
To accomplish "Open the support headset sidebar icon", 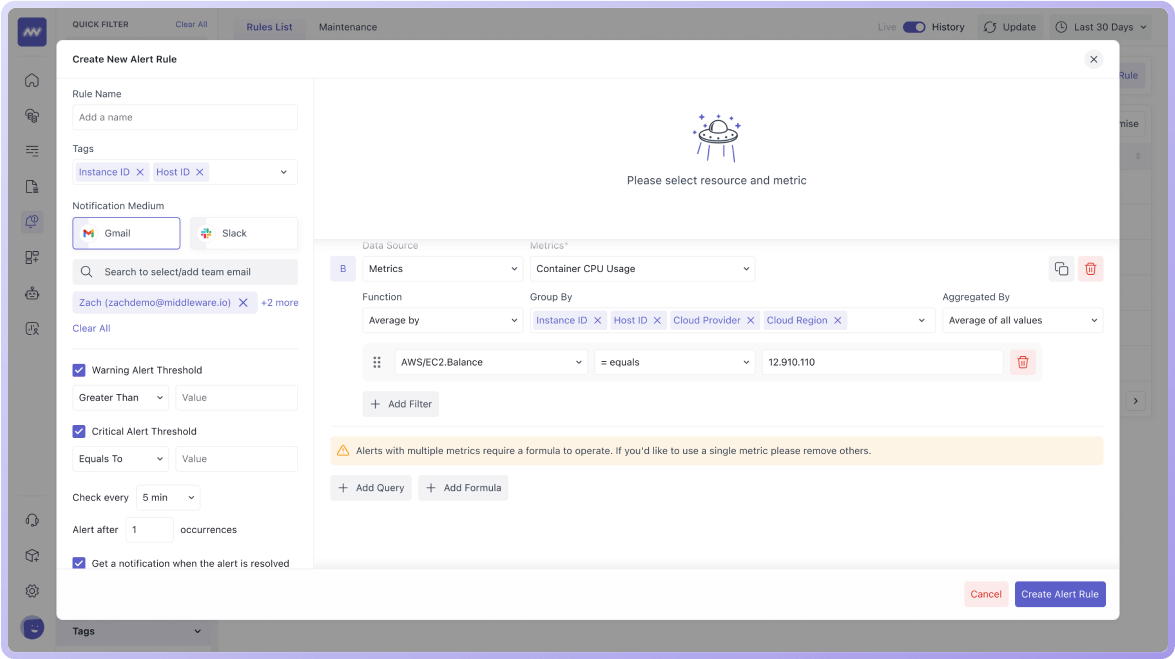I will [32, 520].
